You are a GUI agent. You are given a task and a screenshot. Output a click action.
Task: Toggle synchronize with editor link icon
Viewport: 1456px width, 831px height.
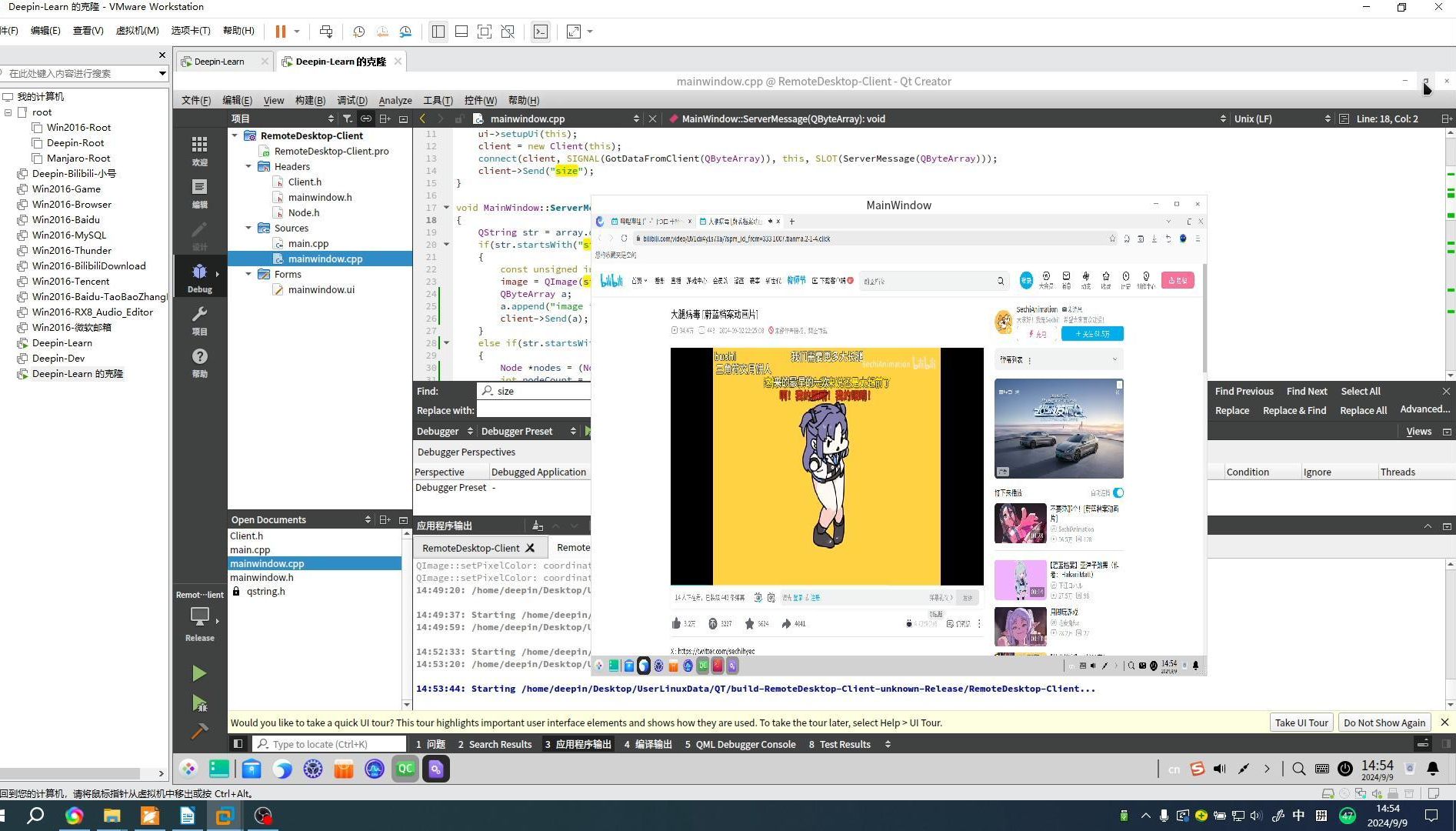point(366,118)
